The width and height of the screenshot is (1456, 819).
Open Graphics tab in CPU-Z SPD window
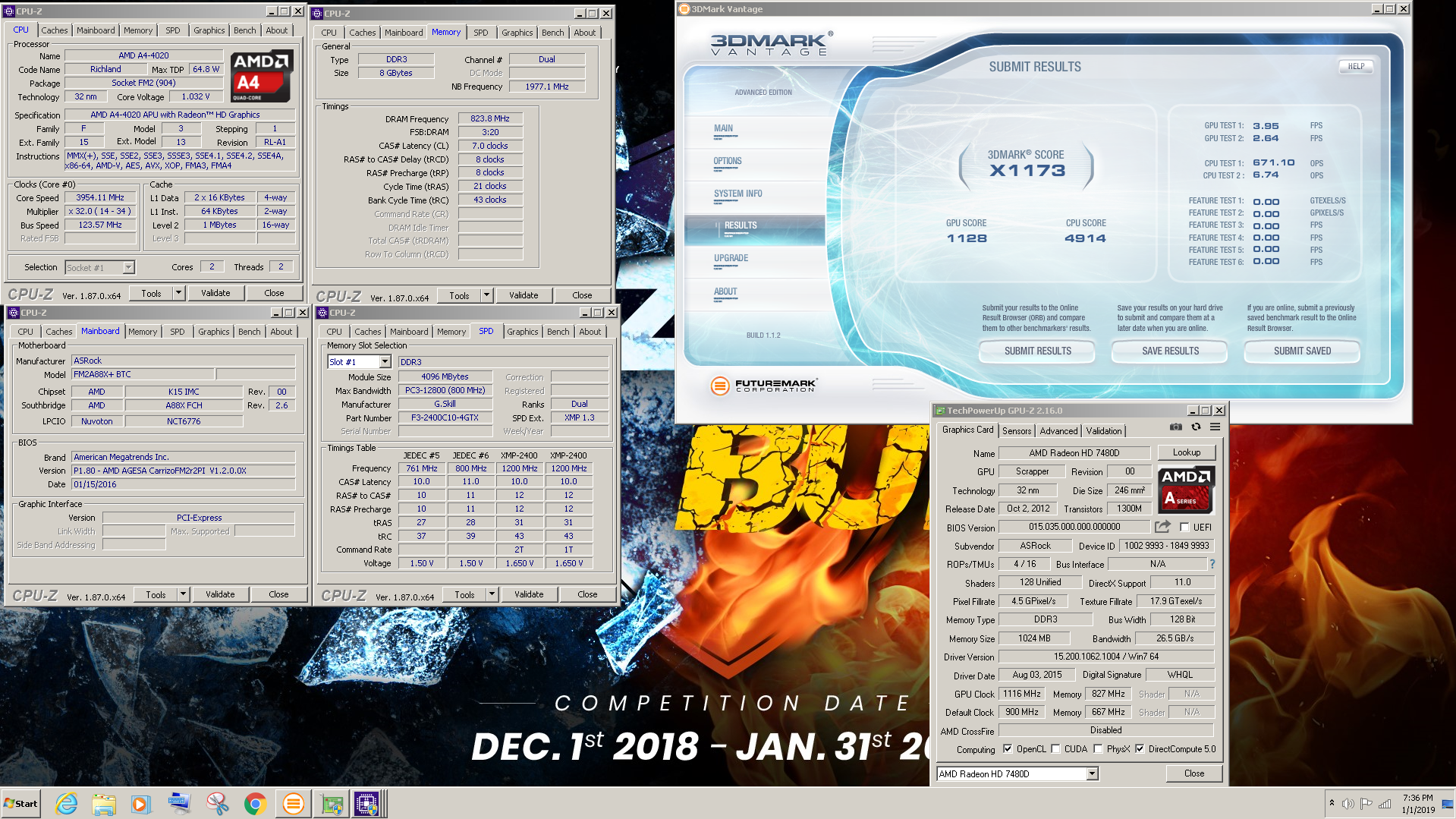pyautogui.click(x=522, y=332)
